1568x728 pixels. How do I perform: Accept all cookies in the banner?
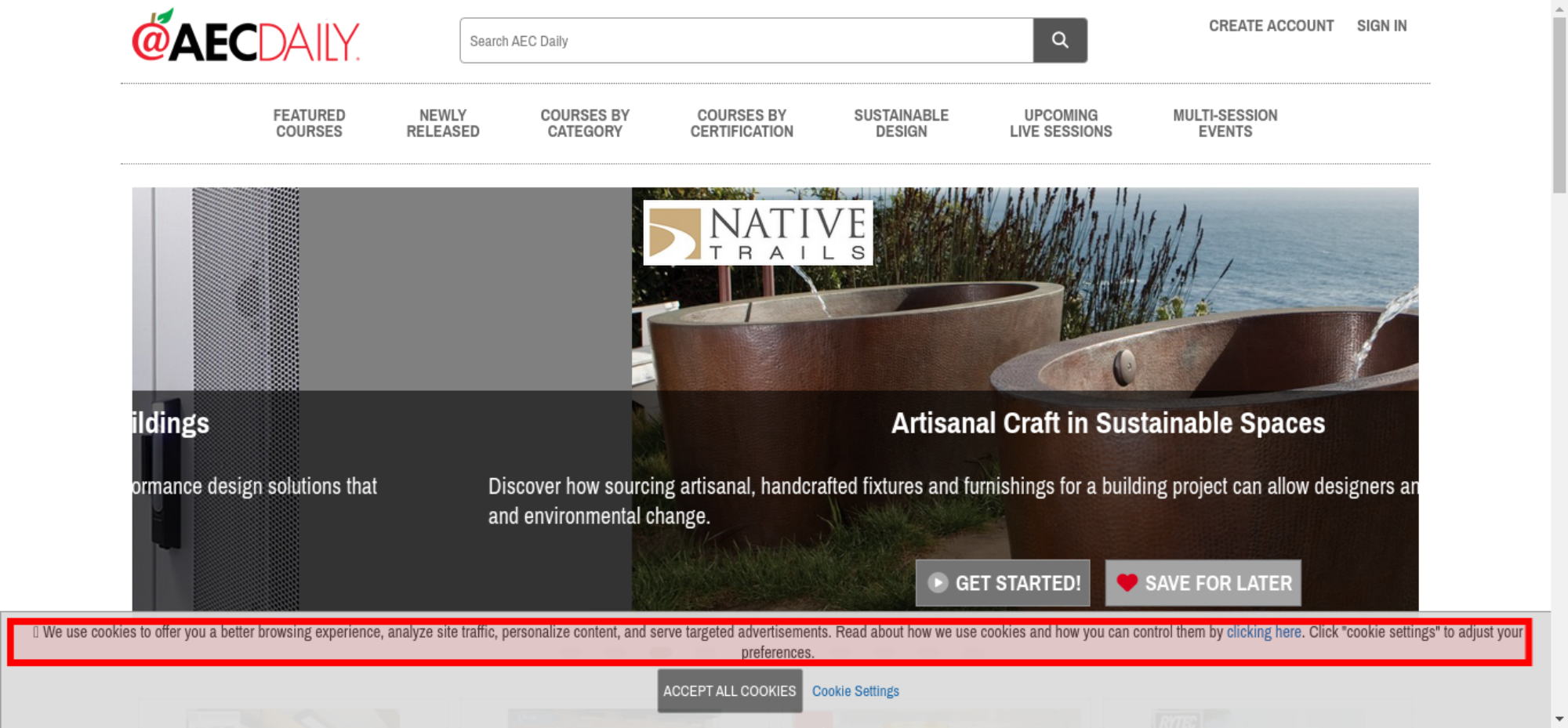[x=729, y=691]
